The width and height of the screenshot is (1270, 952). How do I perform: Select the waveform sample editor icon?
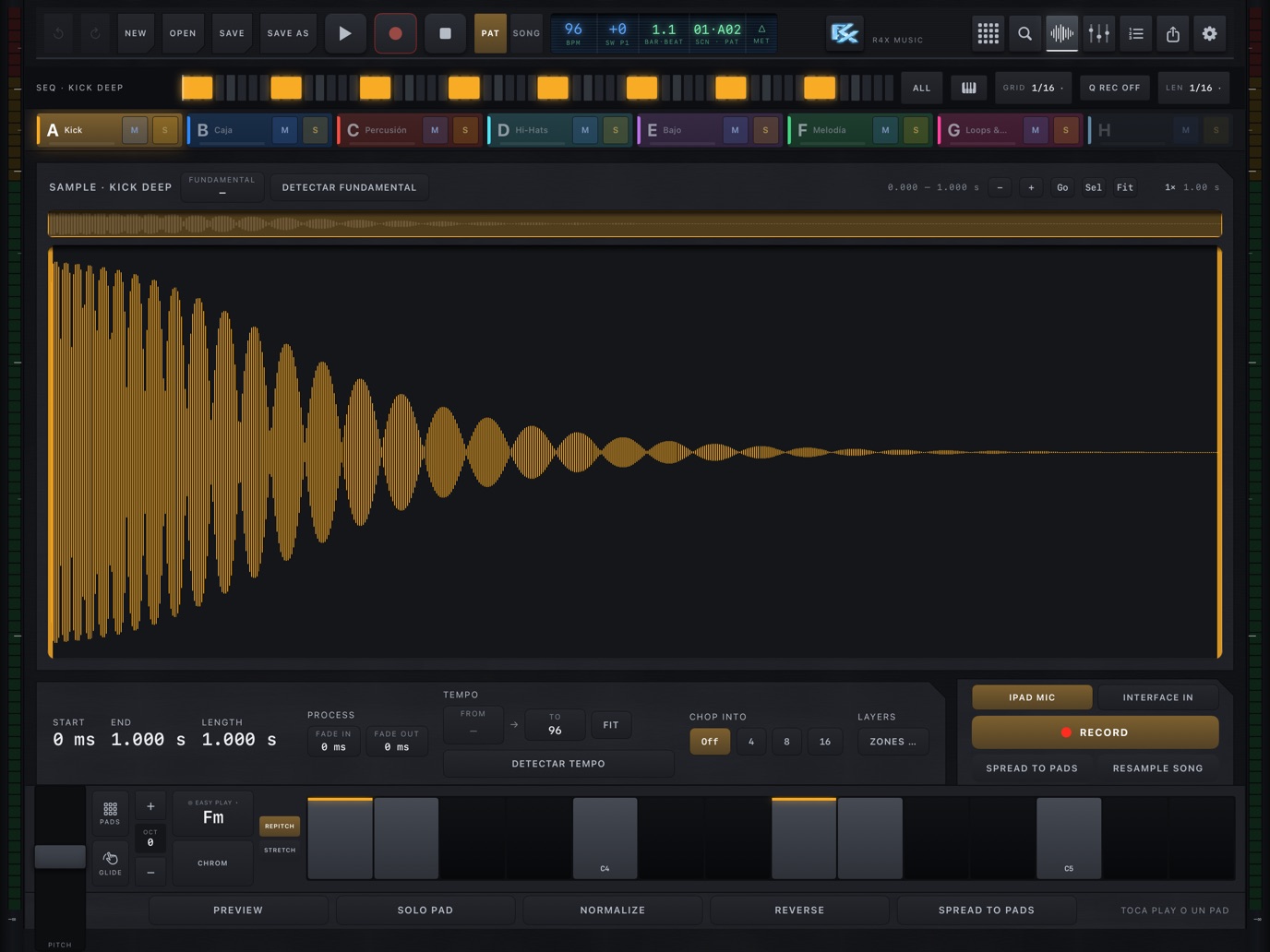1062,33
